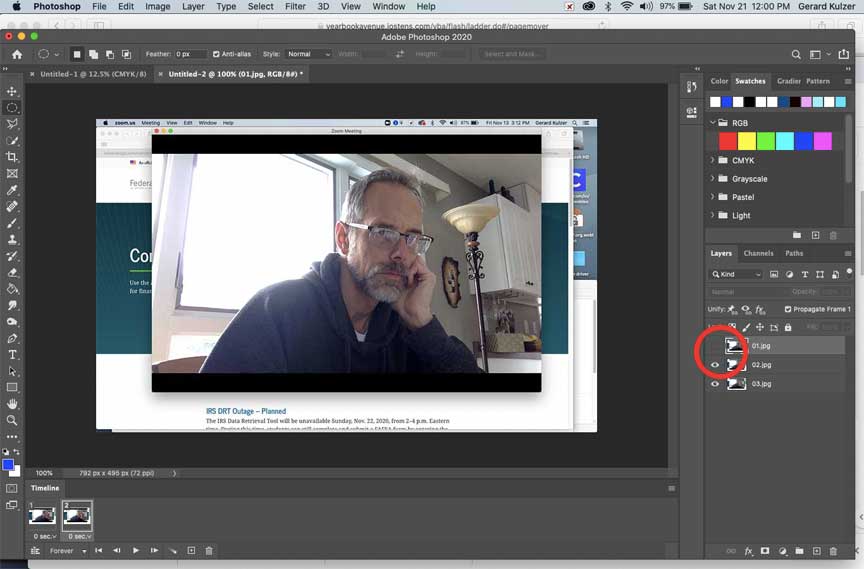Select the Crop tool
The width and height of the screenshot is (864, 569).
tap(12, 157)
